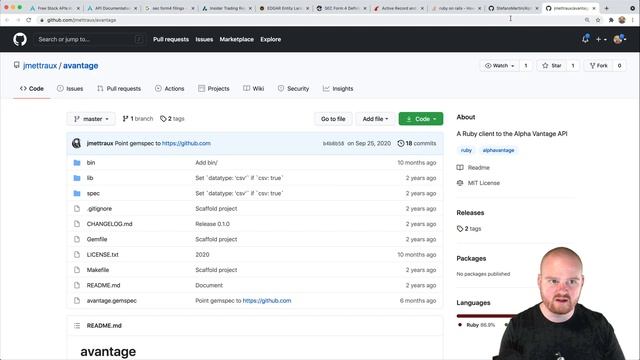640x360 pixels.
Task: Click the avantage.gemspec file icon
Action: coord(77,301)
